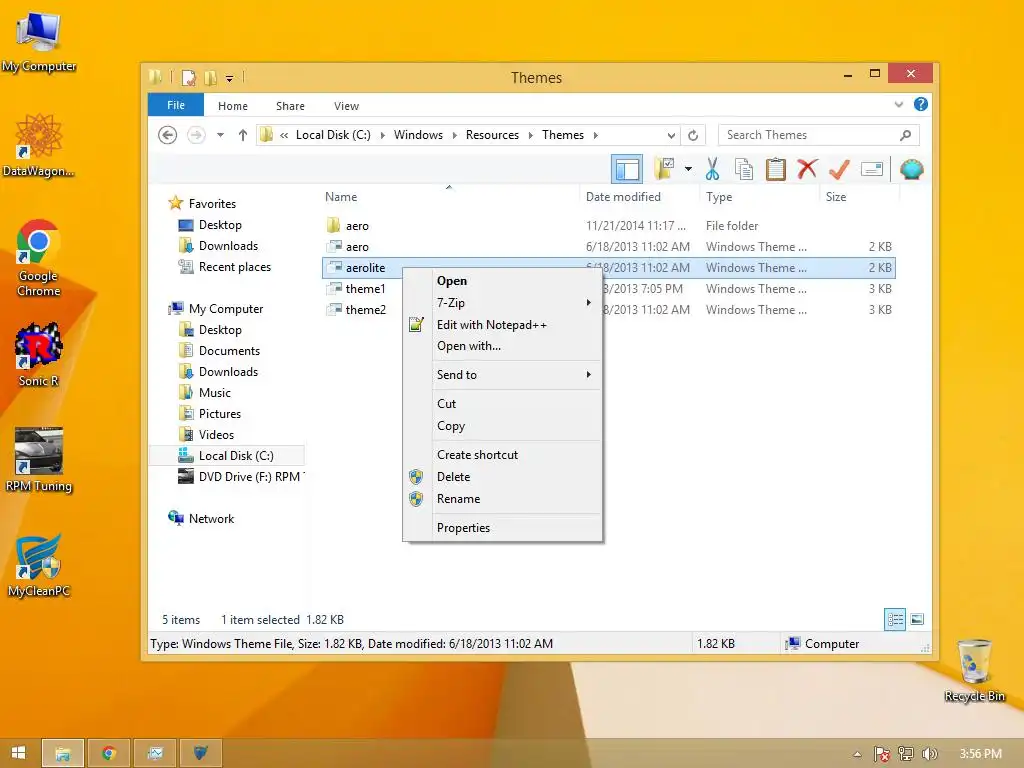
Task: Switch to the Share ribbon tab
Action: coord(290,106)
